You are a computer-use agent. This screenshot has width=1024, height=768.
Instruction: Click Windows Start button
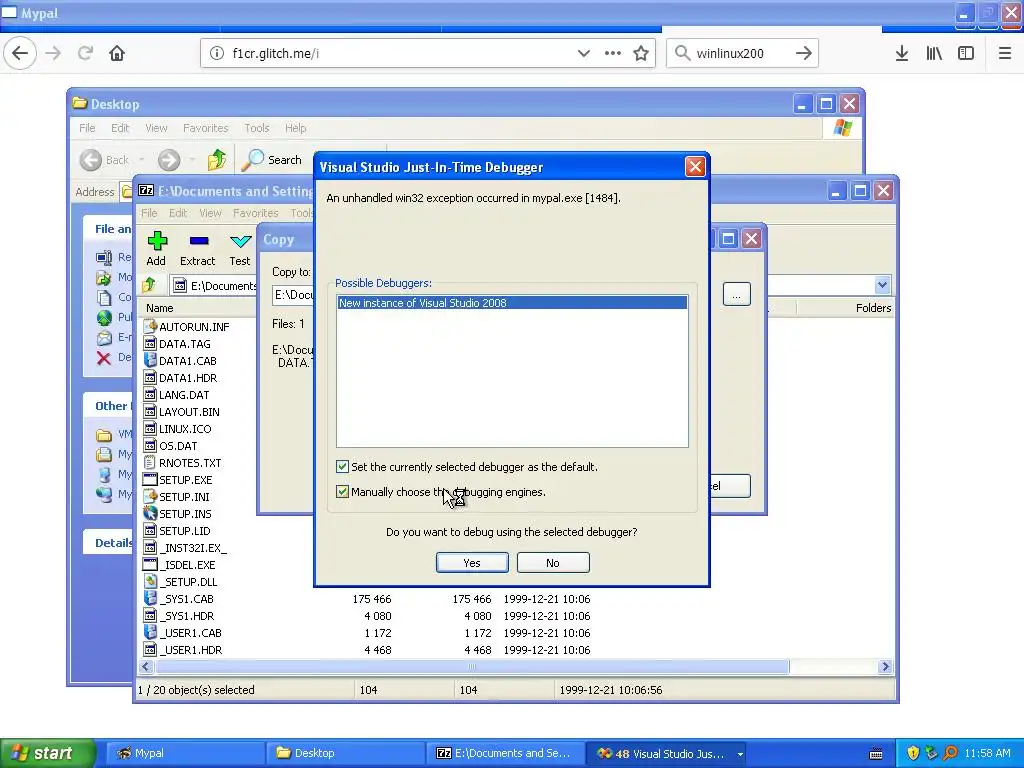(x=48, y=753)
